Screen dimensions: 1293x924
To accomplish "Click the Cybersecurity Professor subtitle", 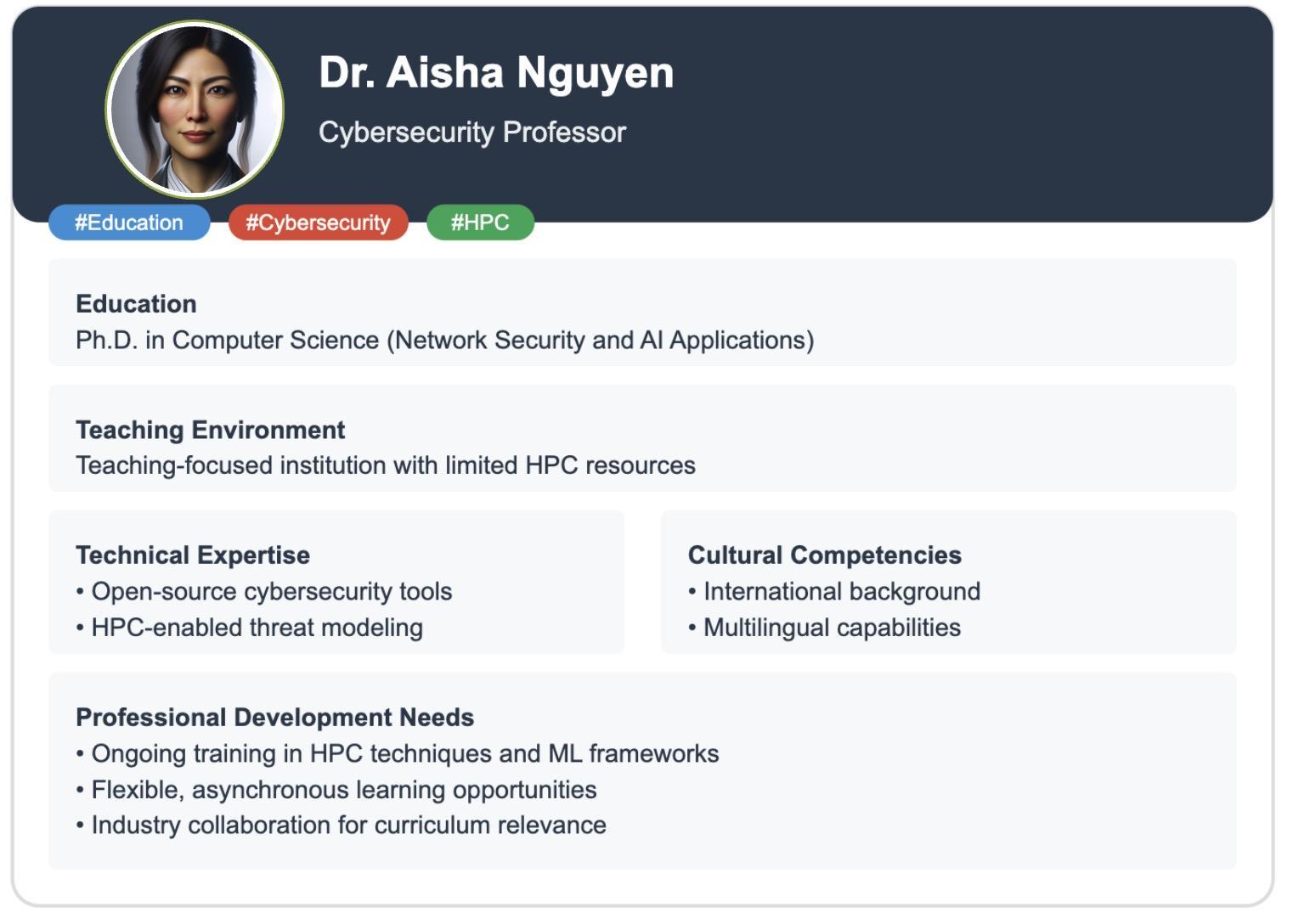I will click(472, 132).
